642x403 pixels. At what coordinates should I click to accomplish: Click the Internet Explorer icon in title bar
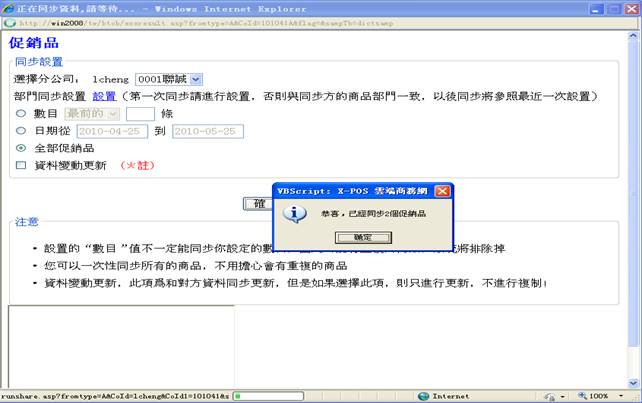pos(9,8)
